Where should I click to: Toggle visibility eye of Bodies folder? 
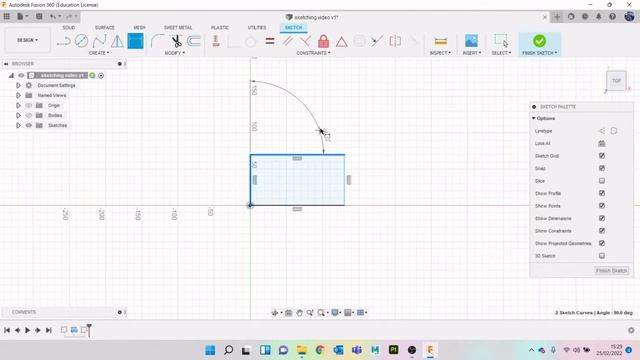click(29, 116)
